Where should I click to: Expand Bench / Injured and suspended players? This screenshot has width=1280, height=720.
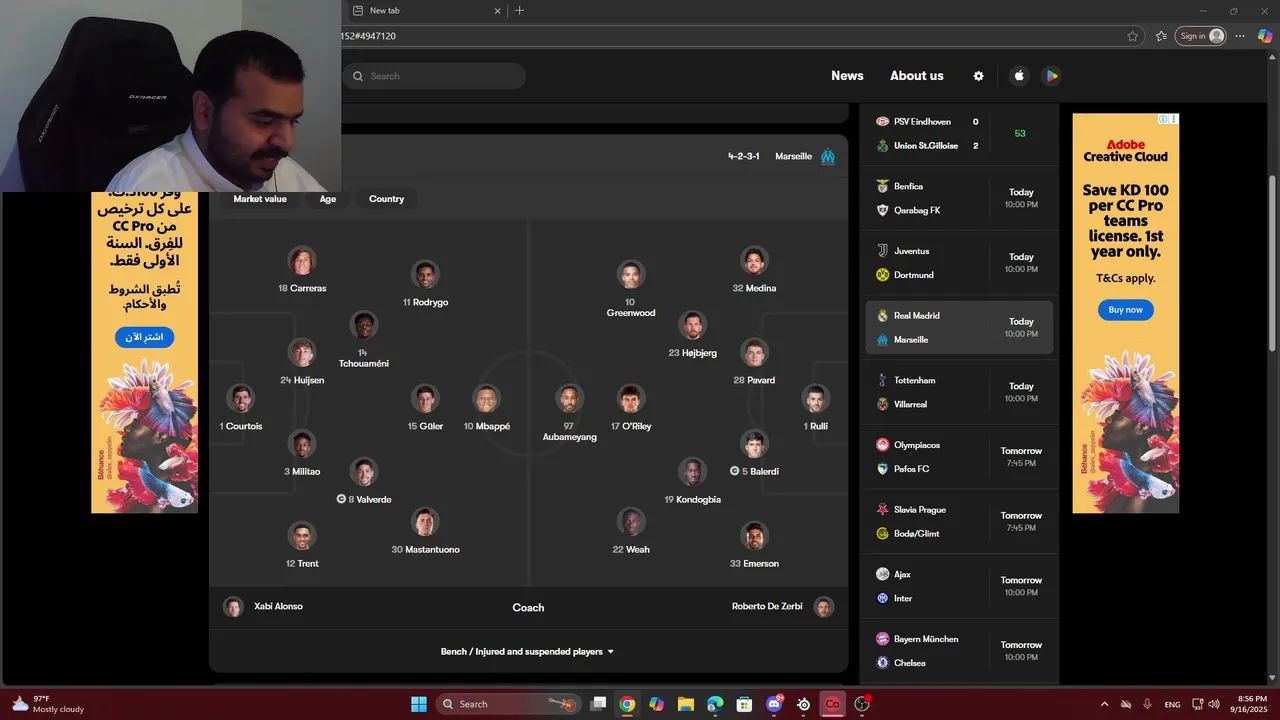tap(528, 651)
